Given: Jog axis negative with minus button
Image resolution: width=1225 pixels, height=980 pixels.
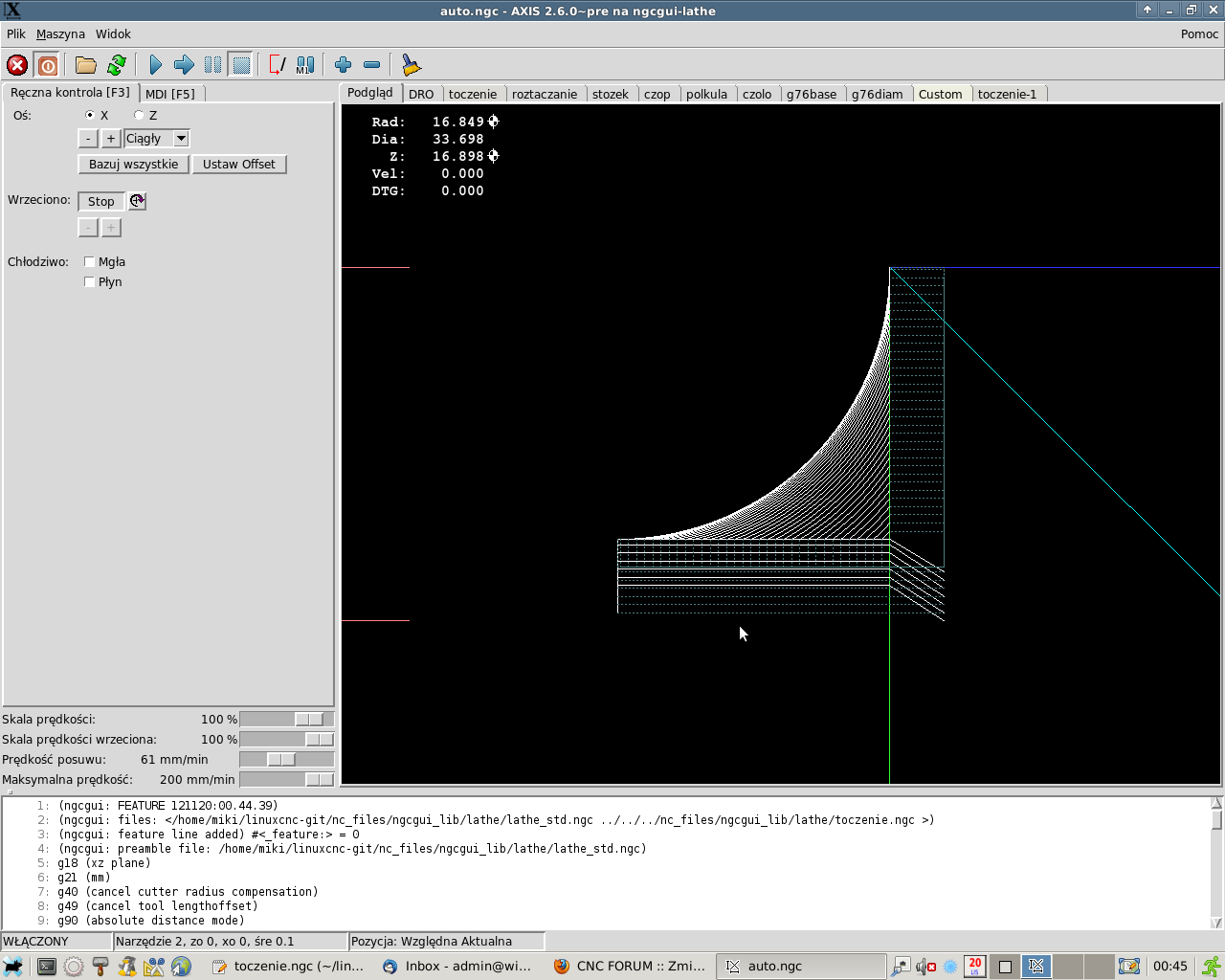Looking at the screenshot, I should pos(88,139).
